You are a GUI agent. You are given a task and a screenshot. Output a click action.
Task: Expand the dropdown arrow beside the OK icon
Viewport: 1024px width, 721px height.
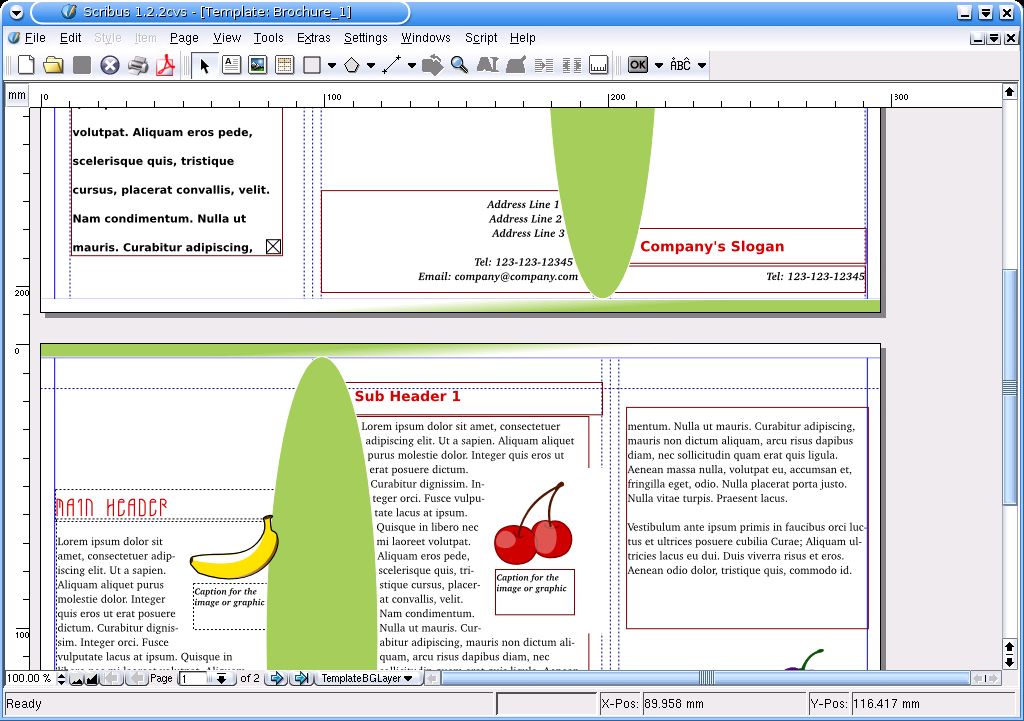point(658,65)
